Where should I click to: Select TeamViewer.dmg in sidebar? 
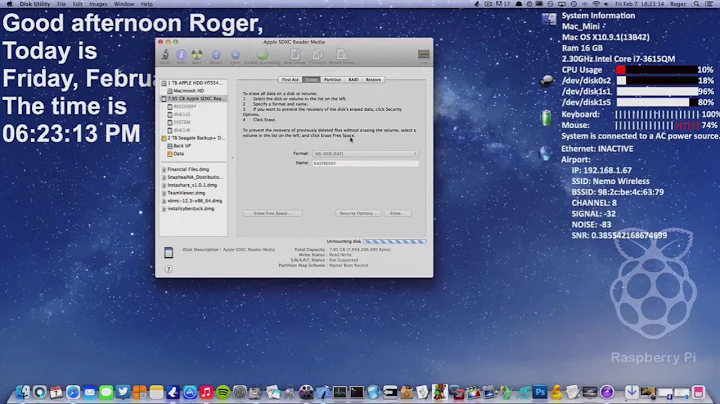(193, 193)
